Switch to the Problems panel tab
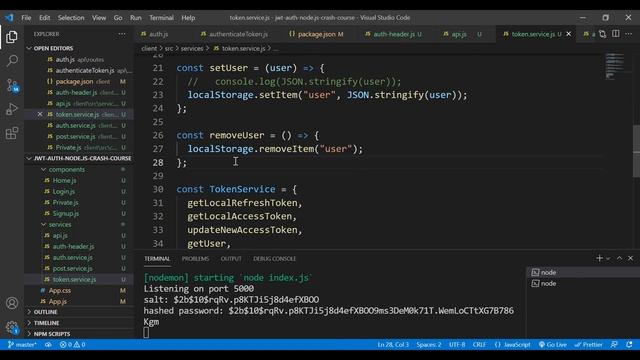This screenshot has width=640, height=360. tap(196, 259)
